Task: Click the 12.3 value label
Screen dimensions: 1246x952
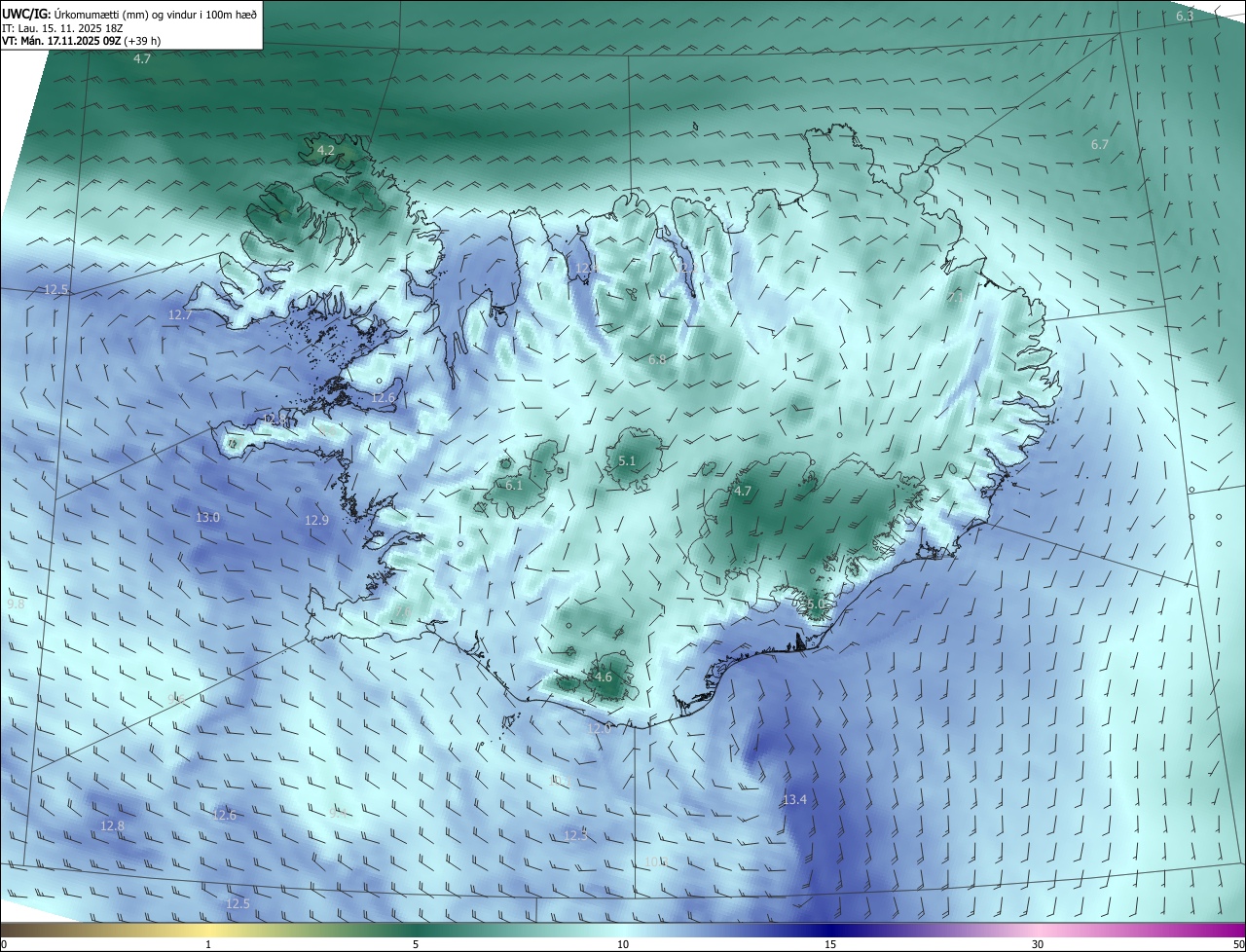Action: [575, 835]
